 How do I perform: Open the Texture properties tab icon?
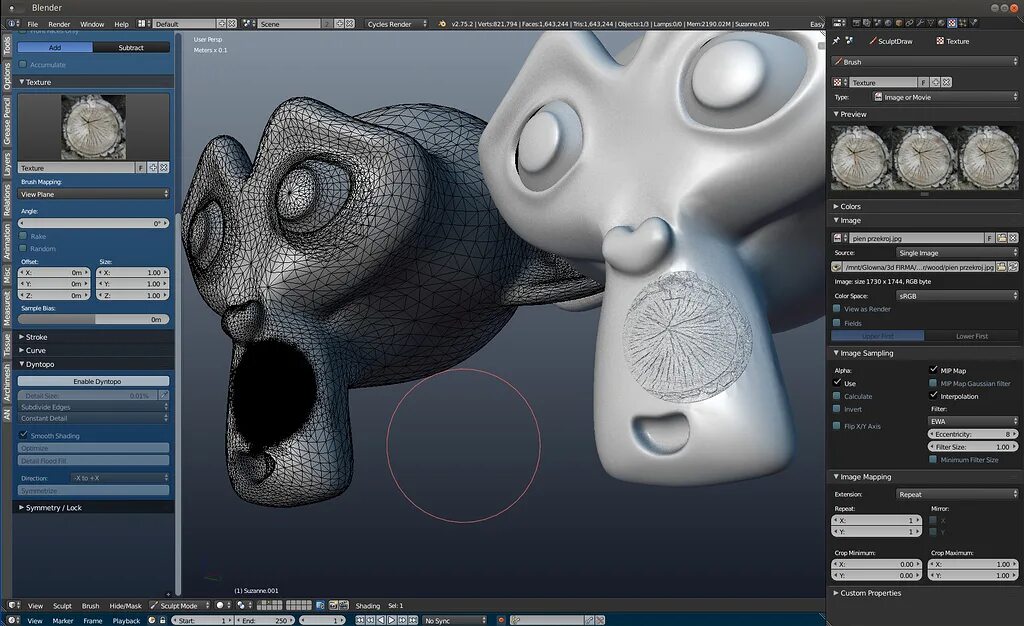coord(952,23)
